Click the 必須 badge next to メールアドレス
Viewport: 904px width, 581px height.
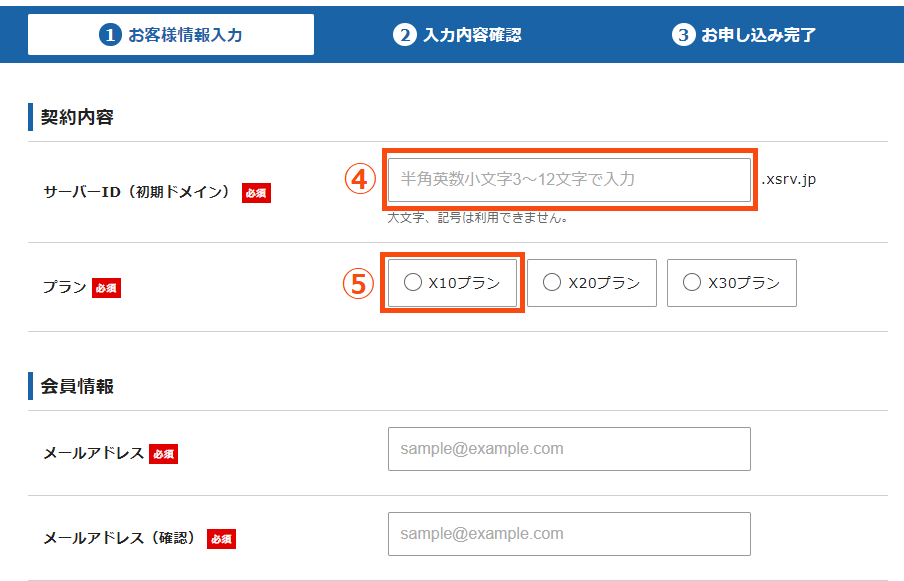pos(162,453)
